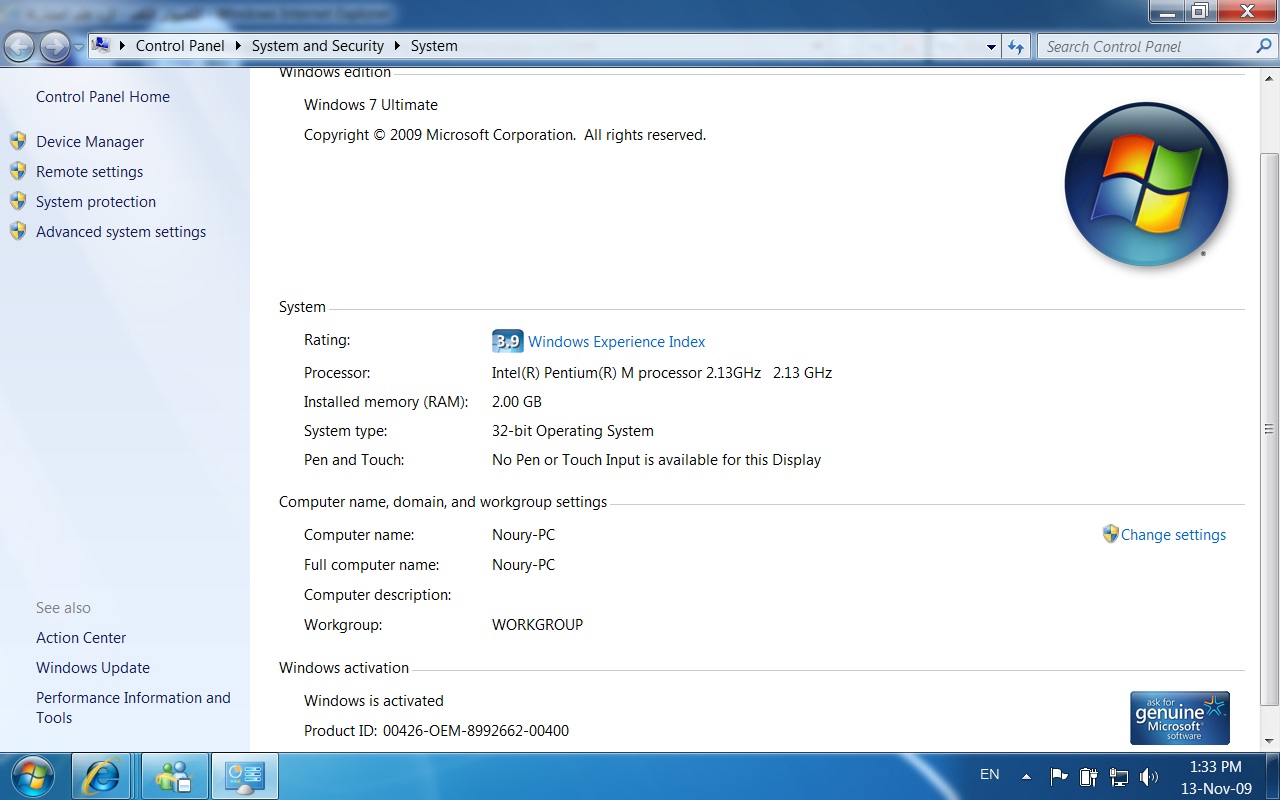The height and width of the screenshot is (800, 1280).
Task: Click the network tray icon
Action: tap(1119, 776)
